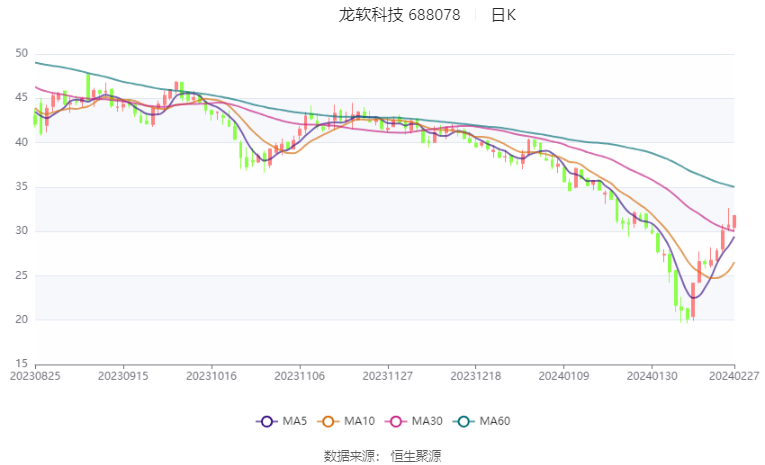The height and width of the screenshot is (465, 765).
Task: Click the 35 price axis label
Action: click(21, 186)
